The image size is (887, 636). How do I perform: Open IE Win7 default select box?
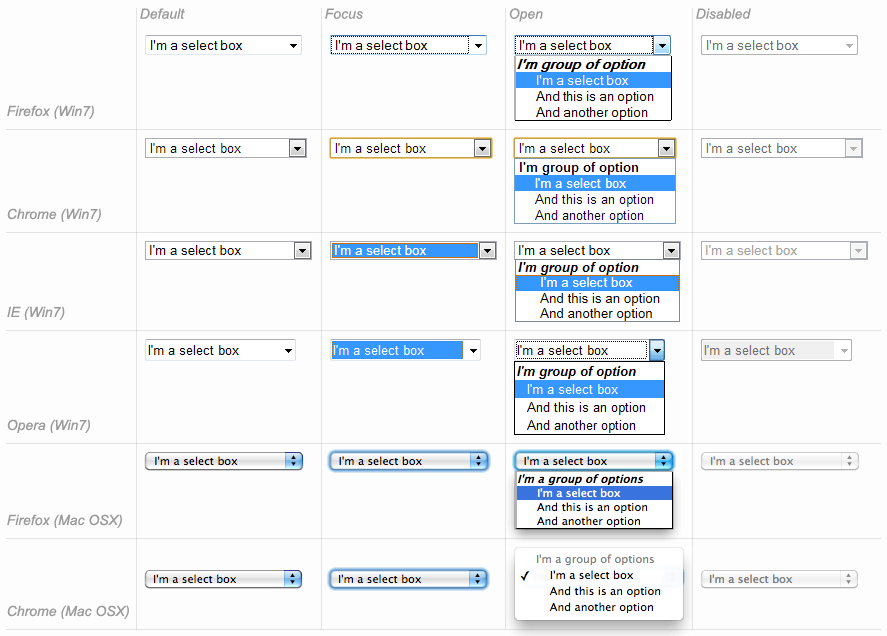[x=229, y=251]
